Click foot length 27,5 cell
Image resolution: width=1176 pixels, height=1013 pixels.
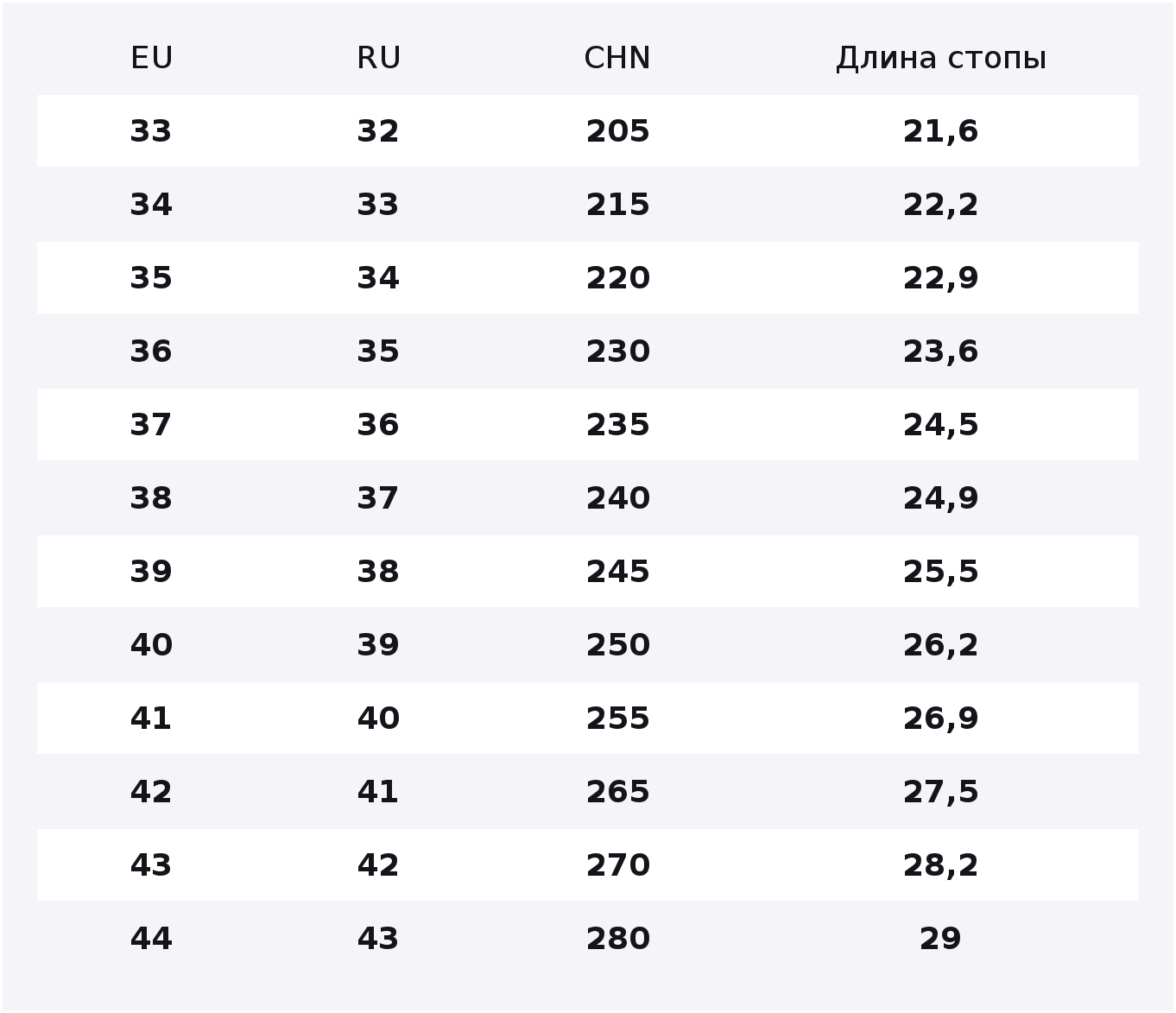[941, 792]
